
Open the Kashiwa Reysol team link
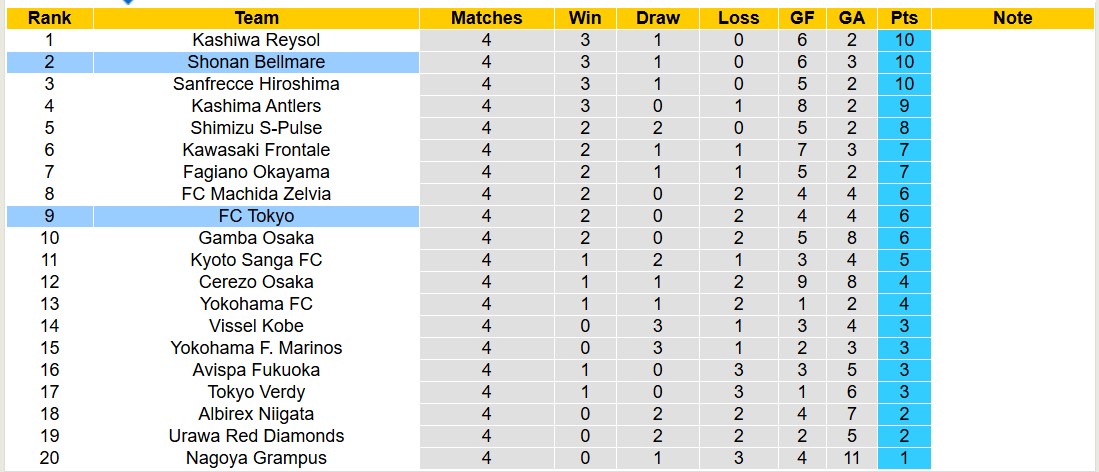(x=256, y=40)
